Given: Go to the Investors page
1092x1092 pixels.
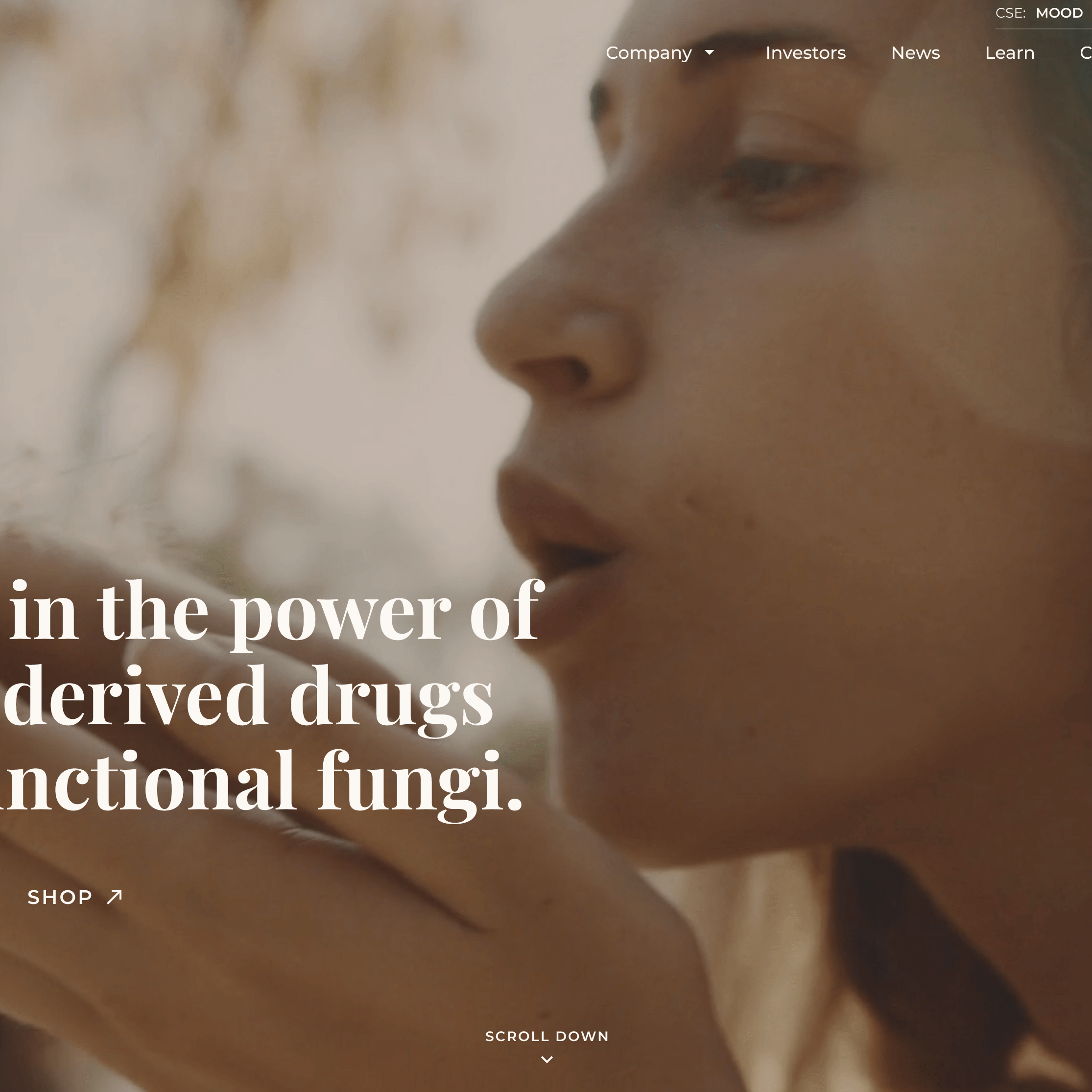Looking at the screenshot, I should pos(806,52).
